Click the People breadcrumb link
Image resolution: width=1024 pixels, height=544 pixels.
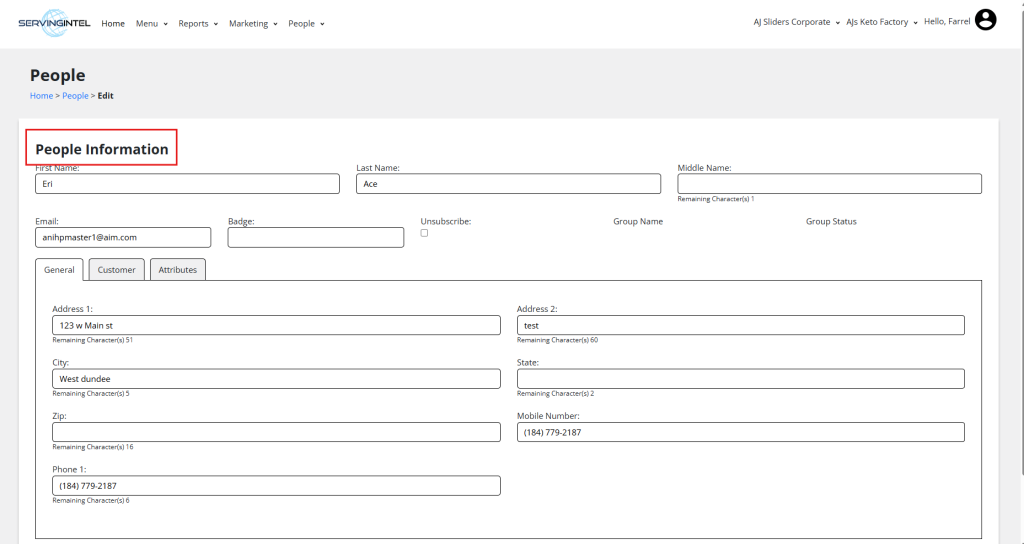click(75, 96)
